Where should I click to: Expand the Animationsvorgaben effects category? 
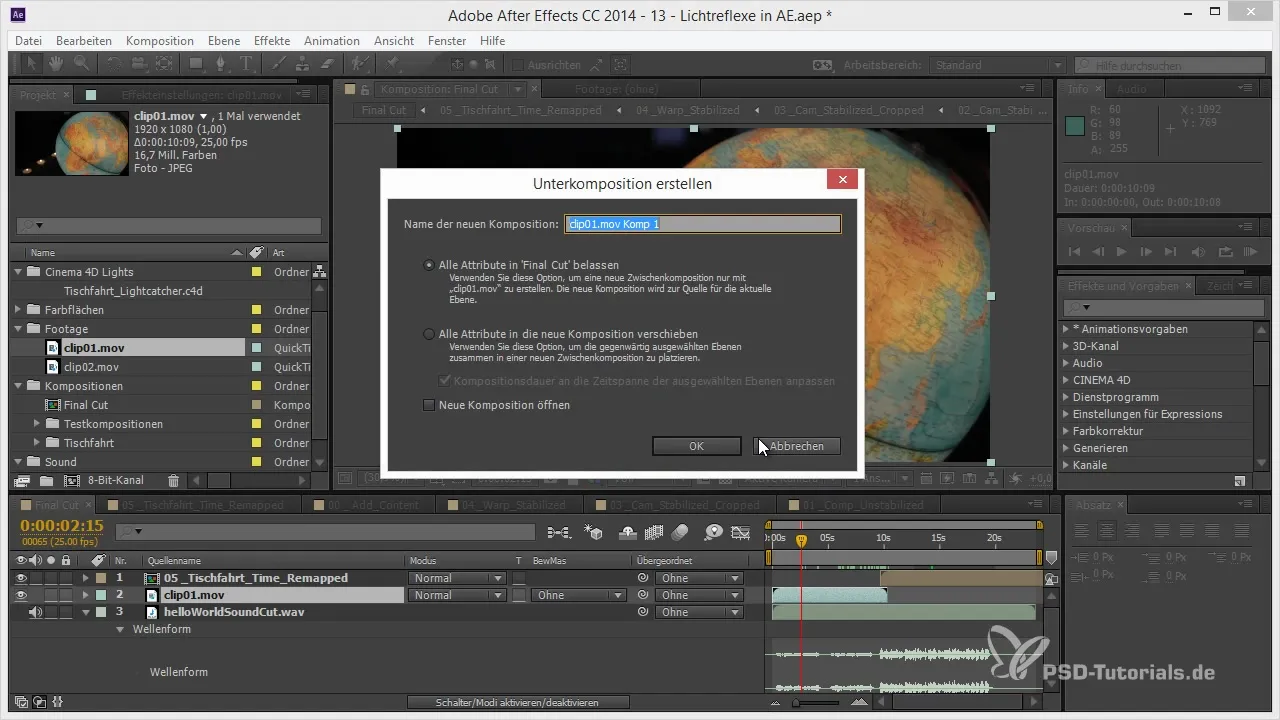1066,329
